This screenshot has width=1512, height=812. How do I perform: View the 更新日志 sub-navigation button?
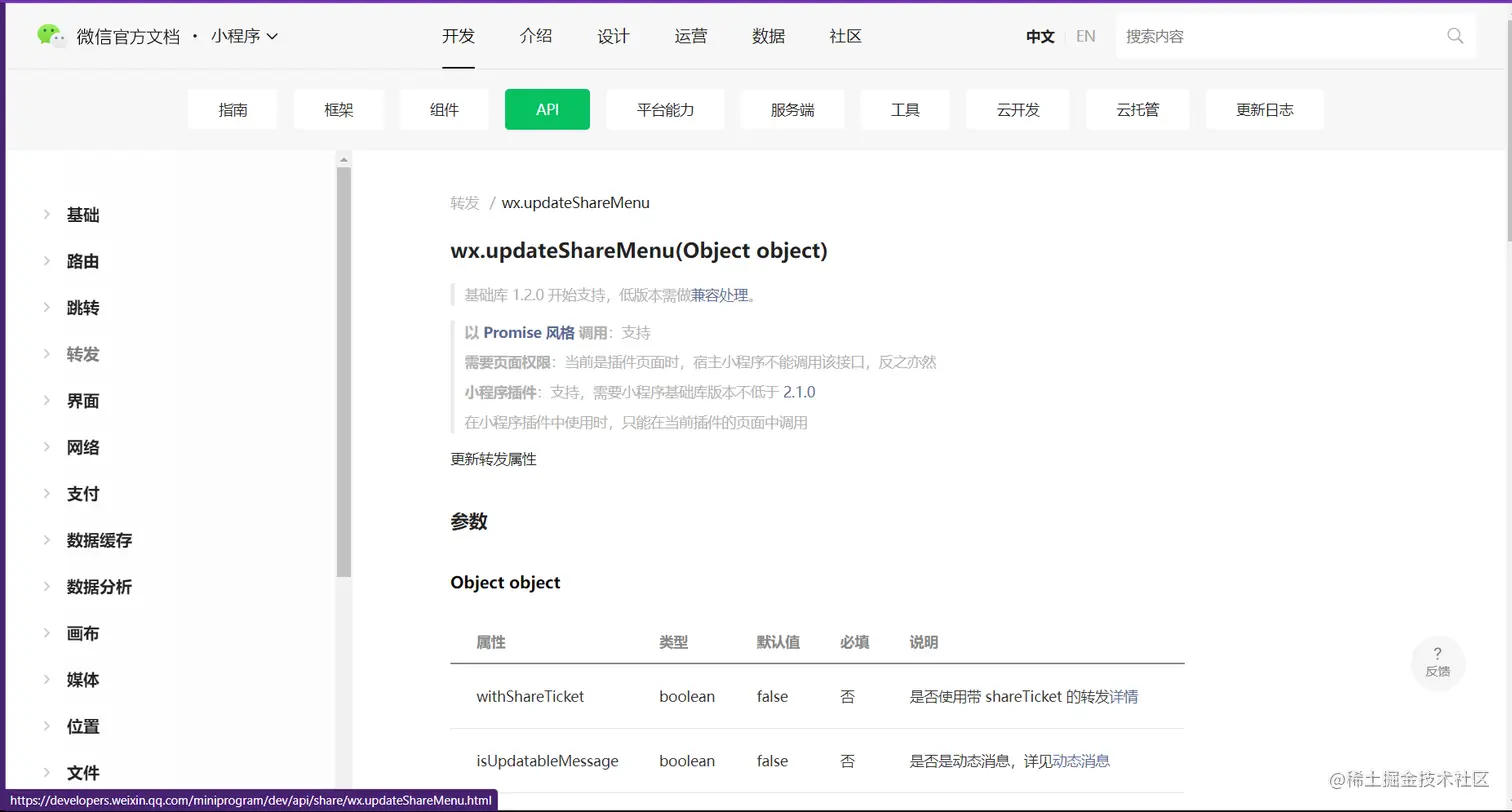[1265, 110]
